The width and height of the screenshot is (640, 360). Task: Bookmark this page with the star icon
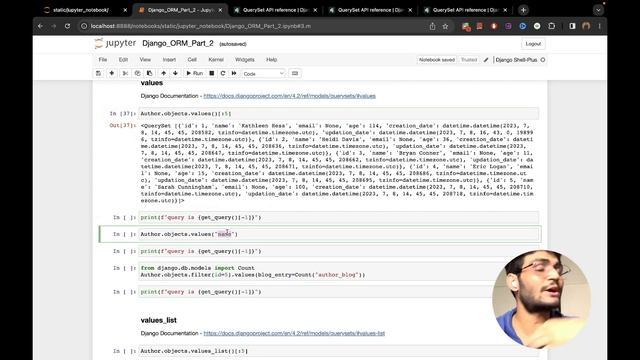tap(445, 26)
